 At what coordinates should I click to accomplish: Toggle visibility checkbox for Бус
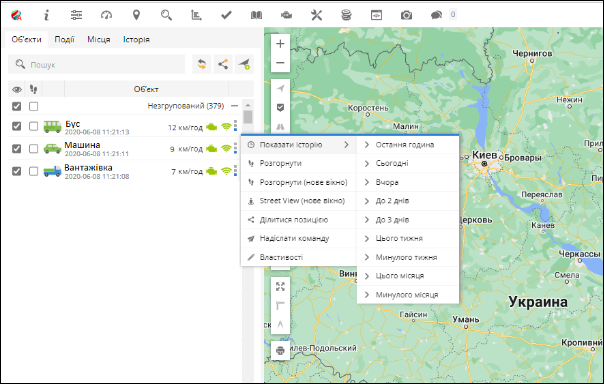[17, 126]
